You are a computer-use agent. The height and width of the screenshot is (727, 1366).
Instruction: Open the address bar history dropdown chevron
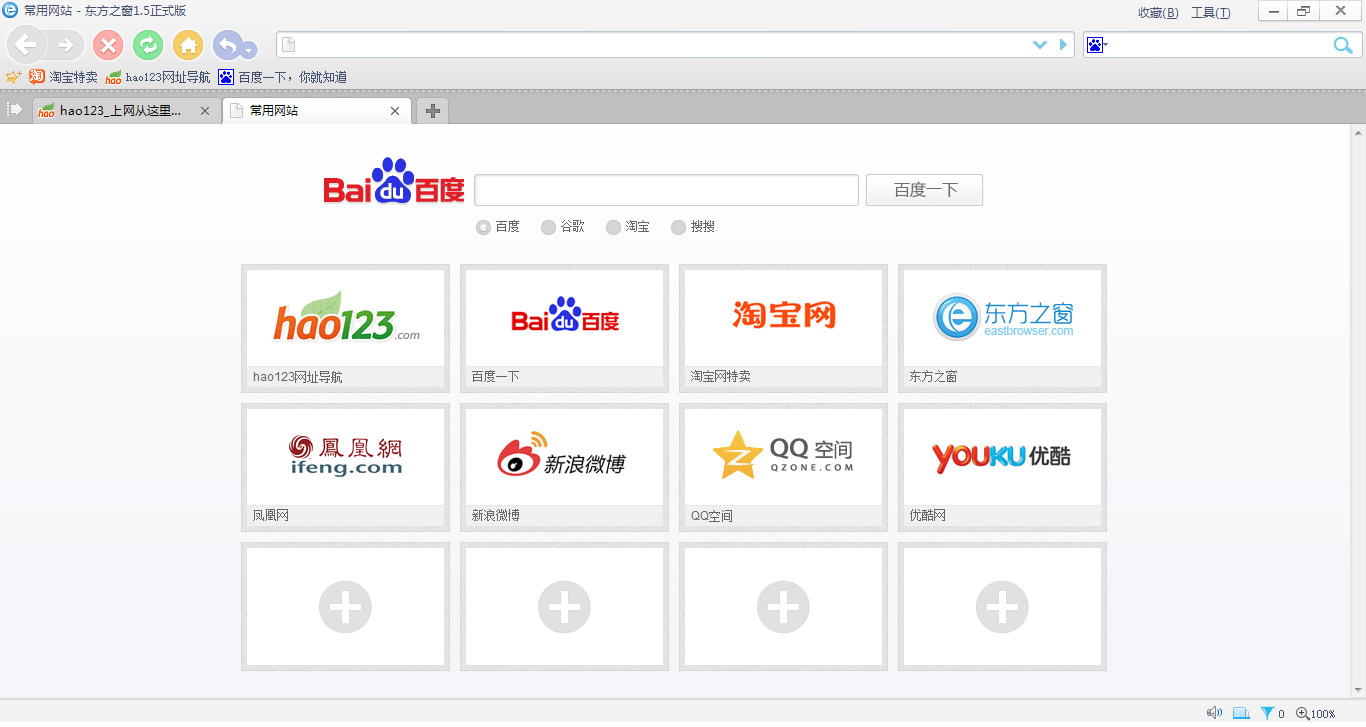pos(1040,45)
